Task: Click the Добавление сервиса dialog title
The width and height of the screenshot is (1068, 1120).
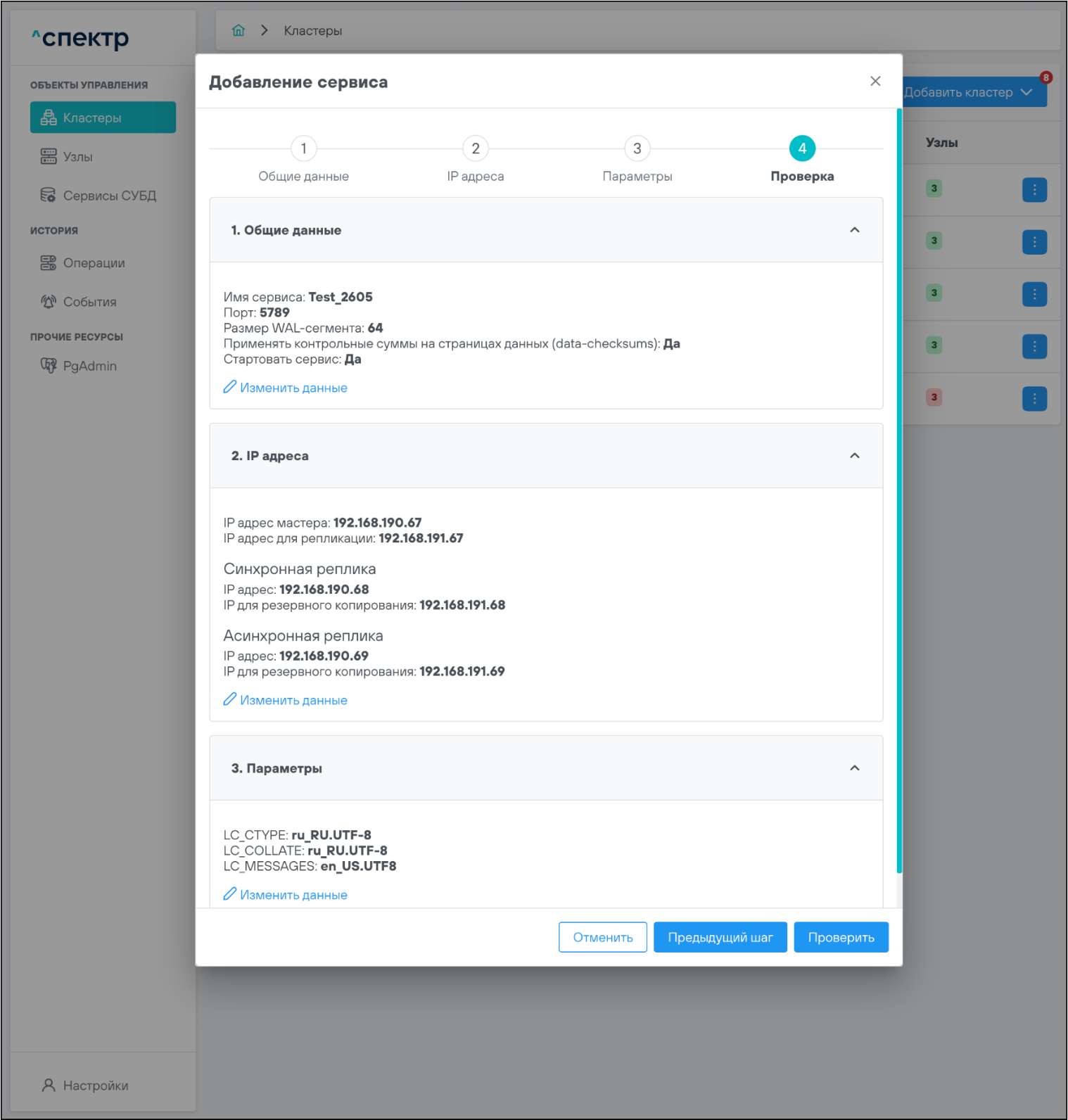Action: coord(298,82)
